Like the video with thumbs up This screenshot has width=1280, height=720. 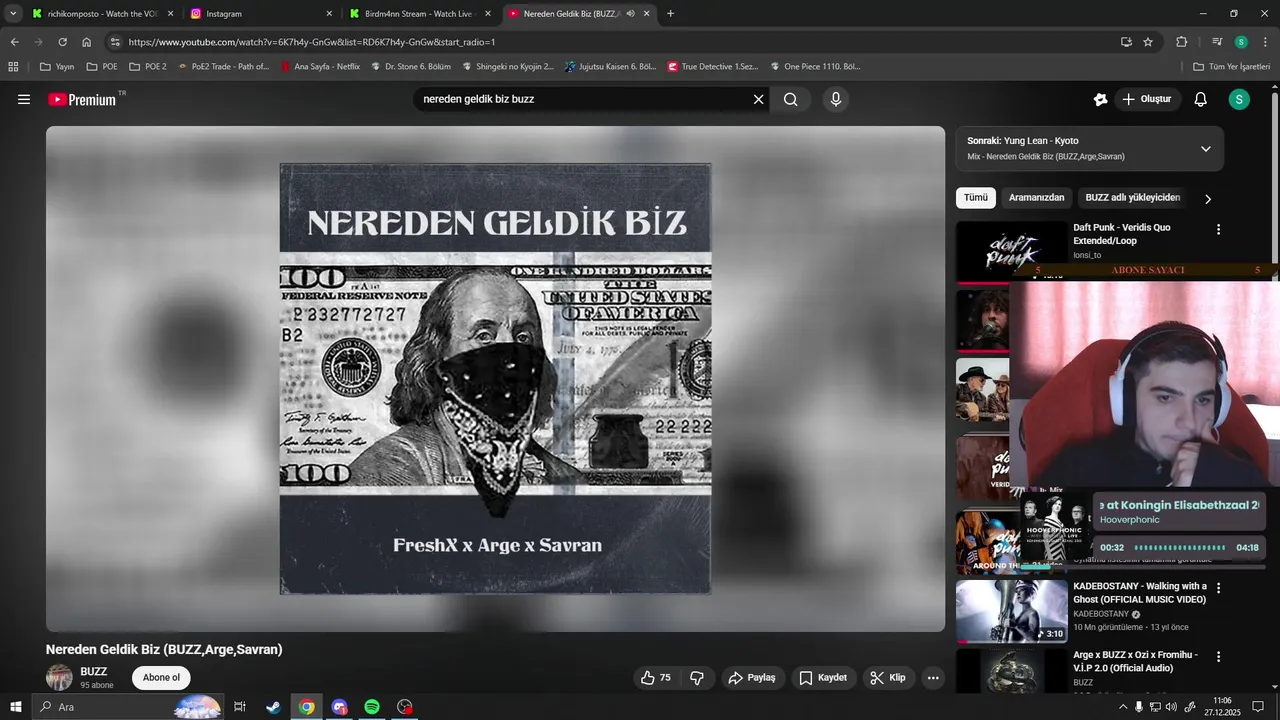click(656, 678)
